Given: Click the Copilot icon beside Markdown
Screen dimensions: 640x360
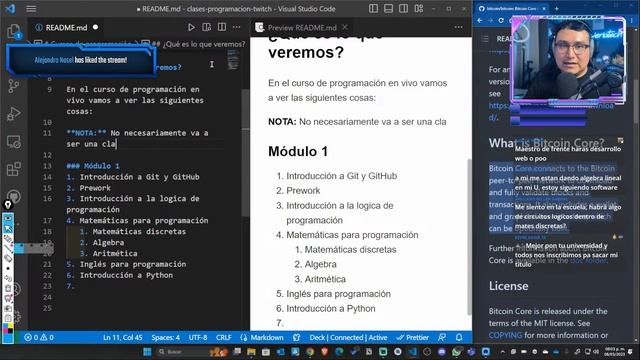Looking at the screenshot, I should pos(297,338).
